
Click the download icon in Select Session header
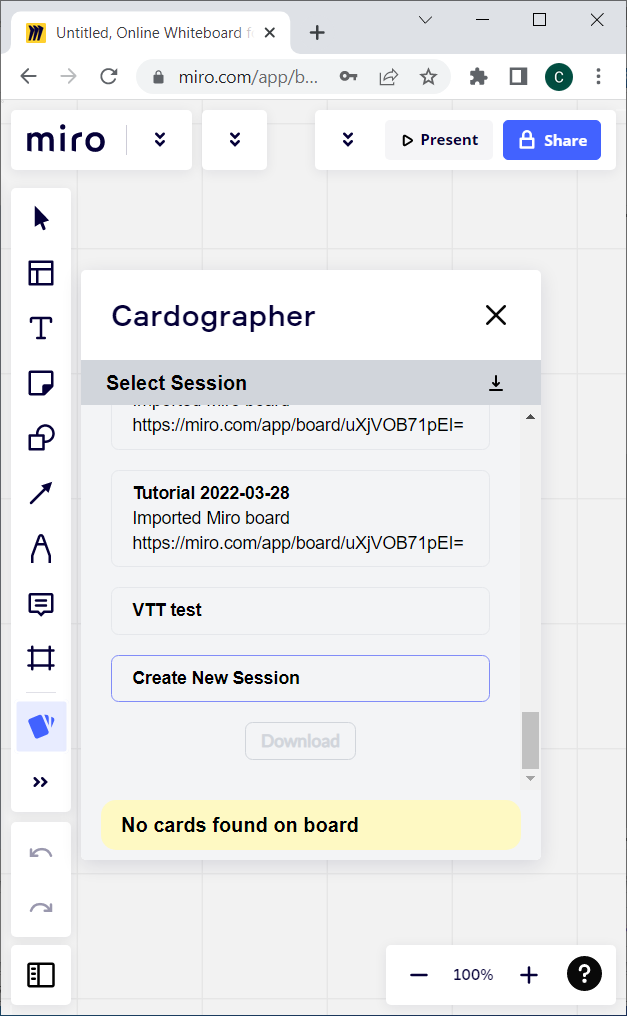[496, 383]
